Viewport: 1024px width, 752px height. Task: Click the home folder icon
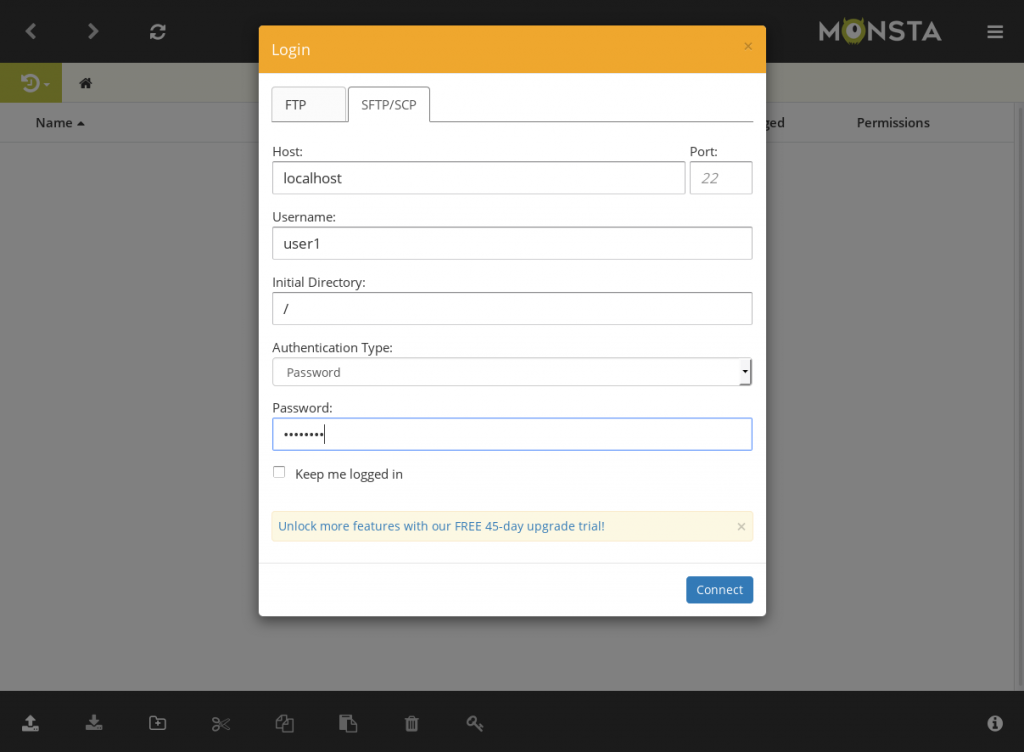pos(86,83)
